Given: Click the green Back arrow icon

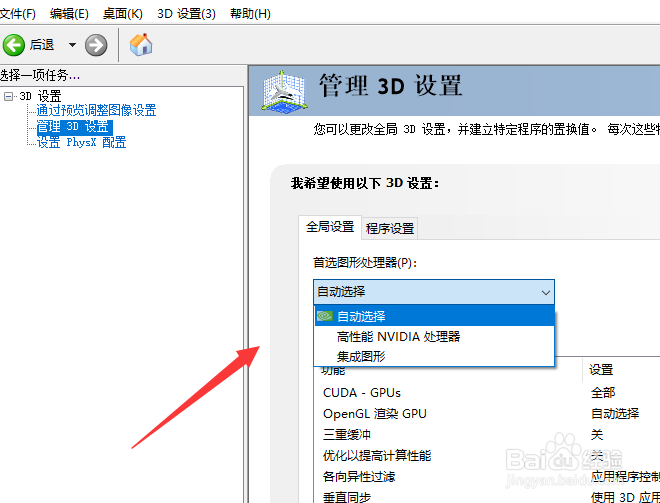Looking at the screenshot, I should [14, 45].
